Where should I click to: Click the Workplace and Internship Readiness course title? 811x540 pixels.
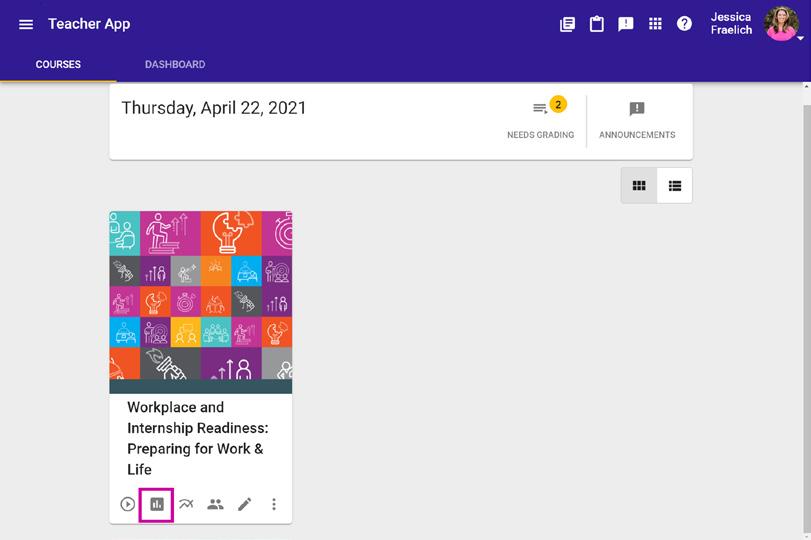click(198, 438)
